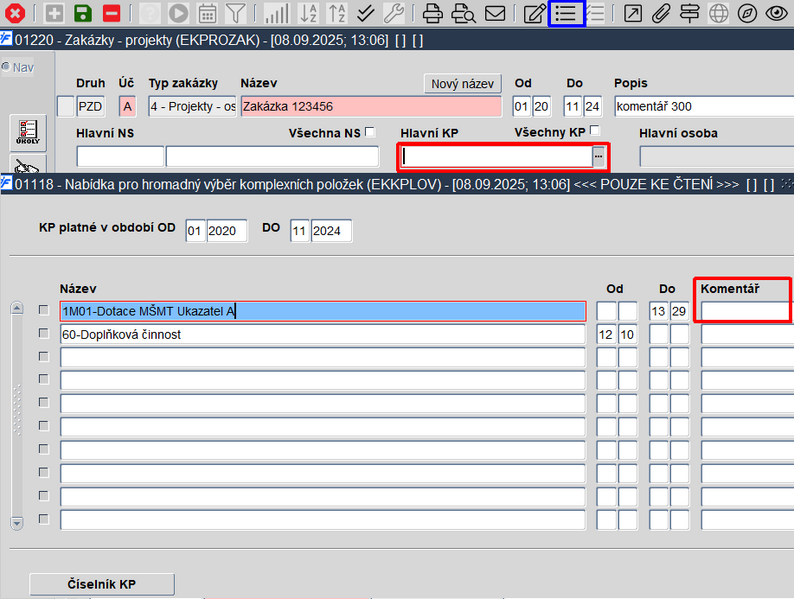Viewport: 794px width, 599px height.
Task: Open print preview icon with magnifier
Action: coord(463,13)
